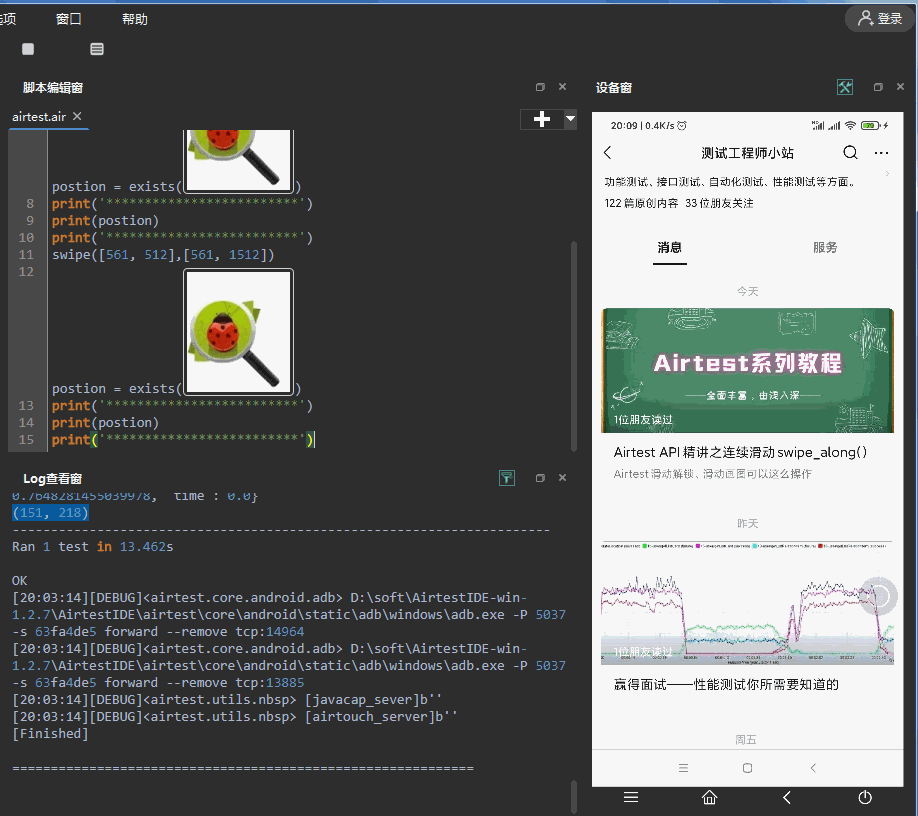
Task: Click the Log viewer filter icon
Action: 507,478
